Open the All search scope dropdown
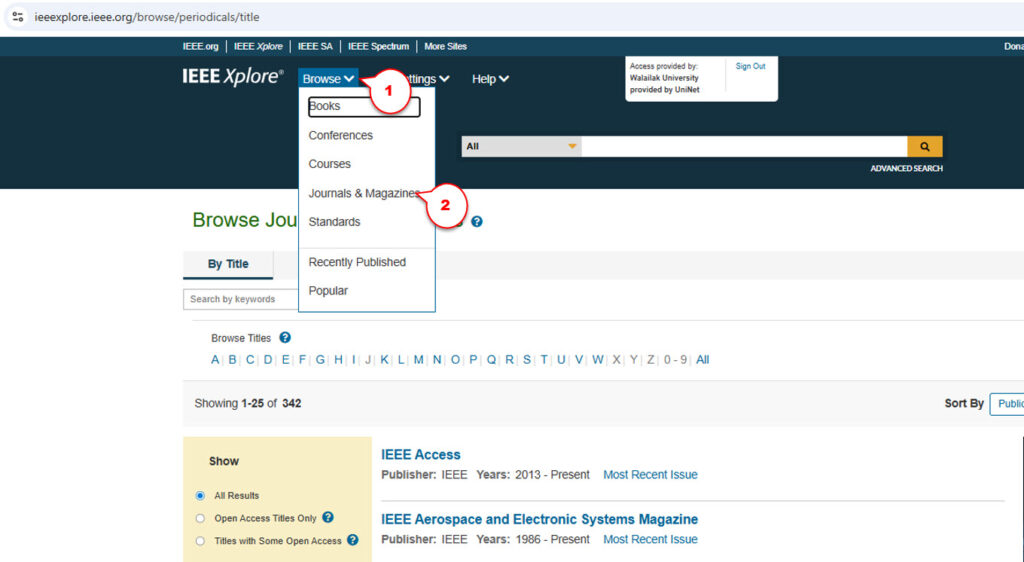 [521, 146]
